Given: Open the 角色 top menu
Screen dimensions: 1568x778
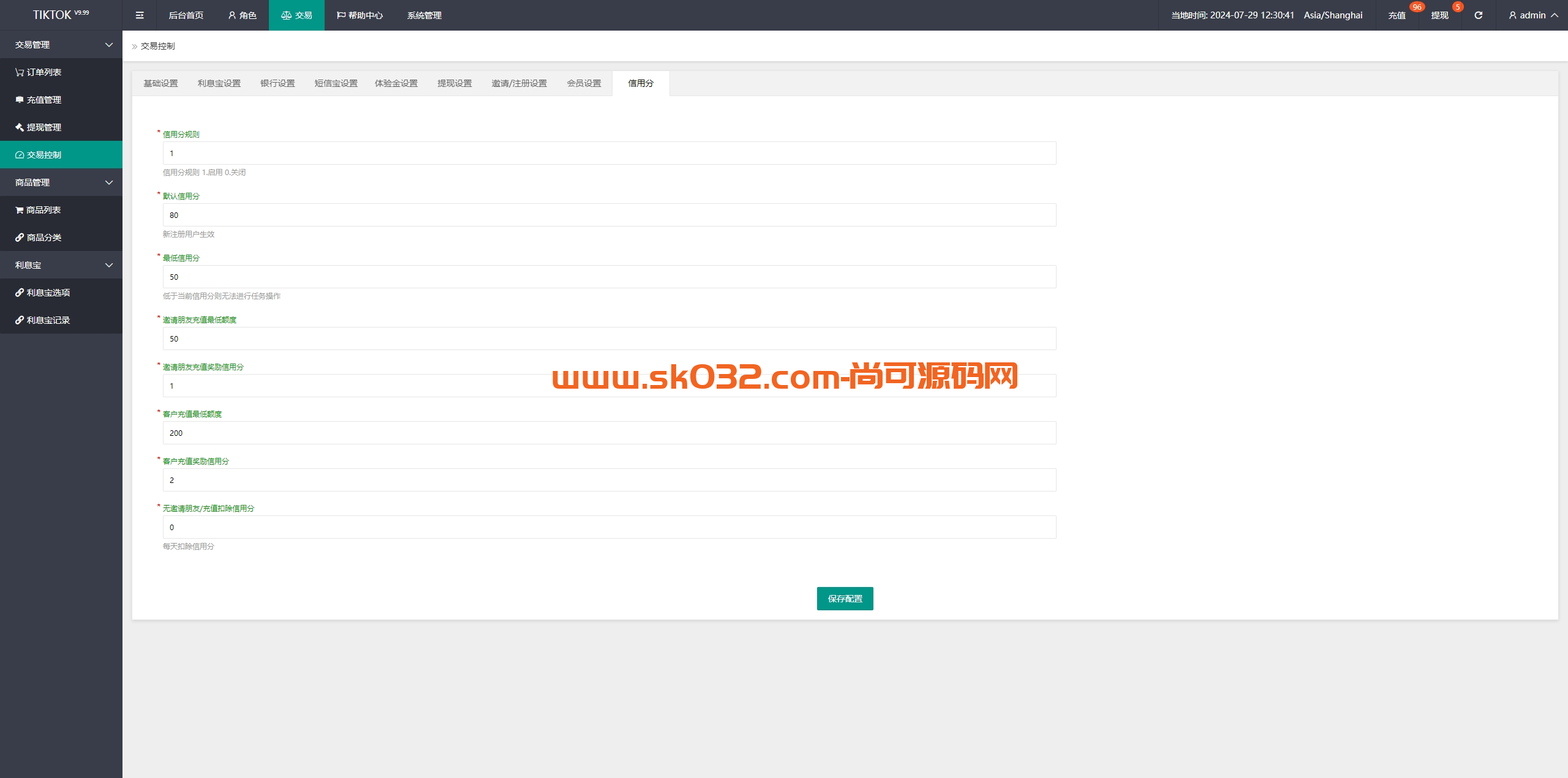Looking at the screenshot, I should coord(242,15).
